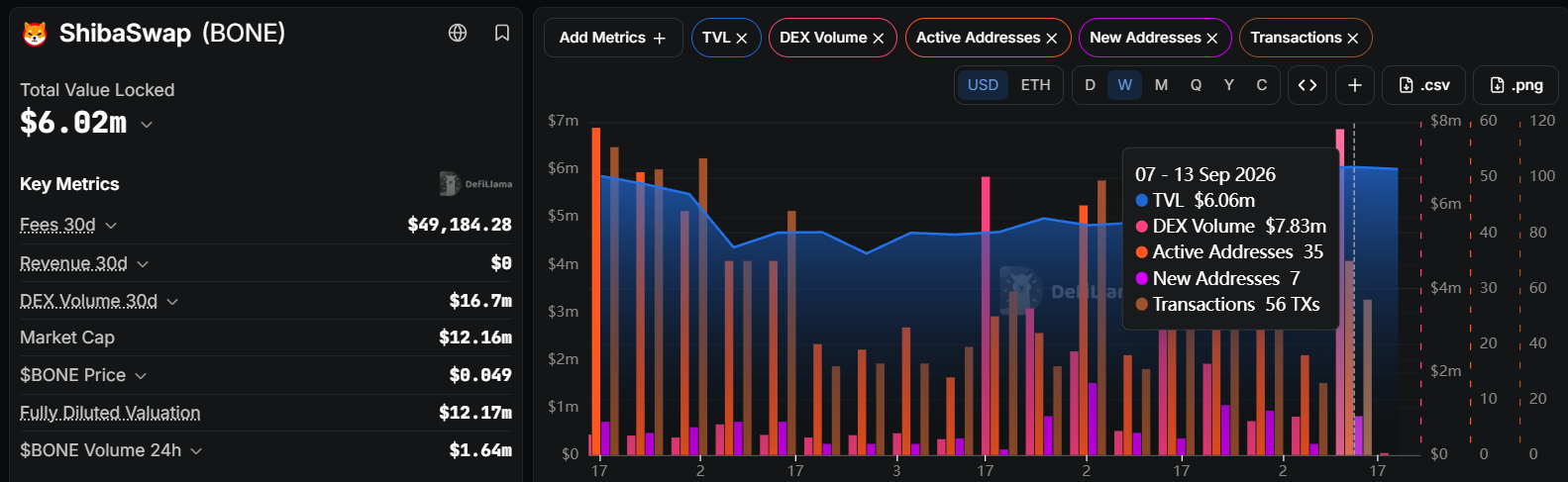Click the DEX Volume 30d label
This screenshot has width=1568, height=482.
point(88,300)
